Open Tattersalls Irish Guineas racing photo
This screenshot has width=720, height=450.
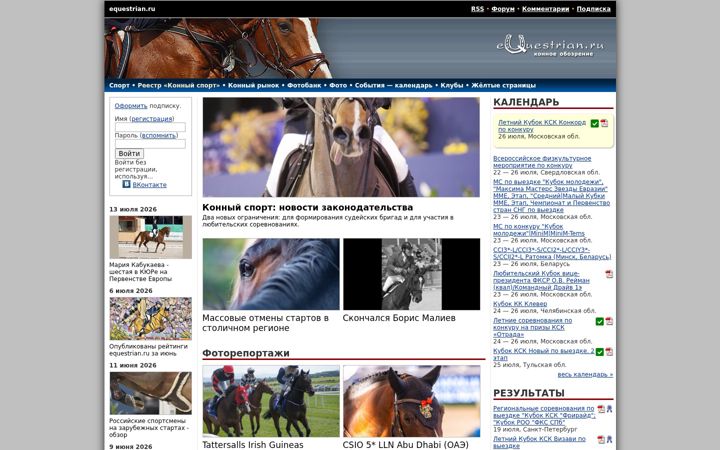(271, 401)
